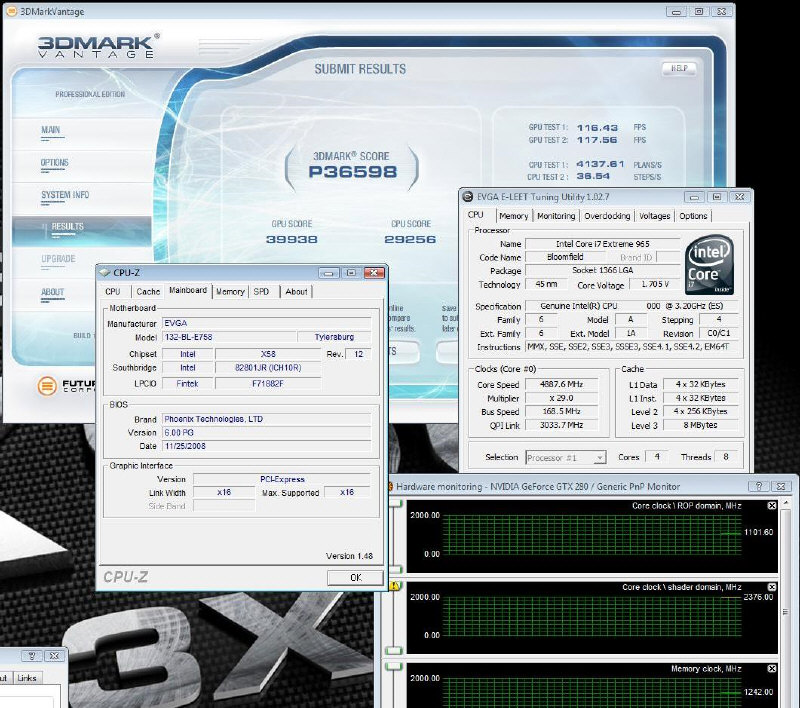Click Multiplier value x 29.0
This screenshot has height=708, width=800.
(561, 398)
